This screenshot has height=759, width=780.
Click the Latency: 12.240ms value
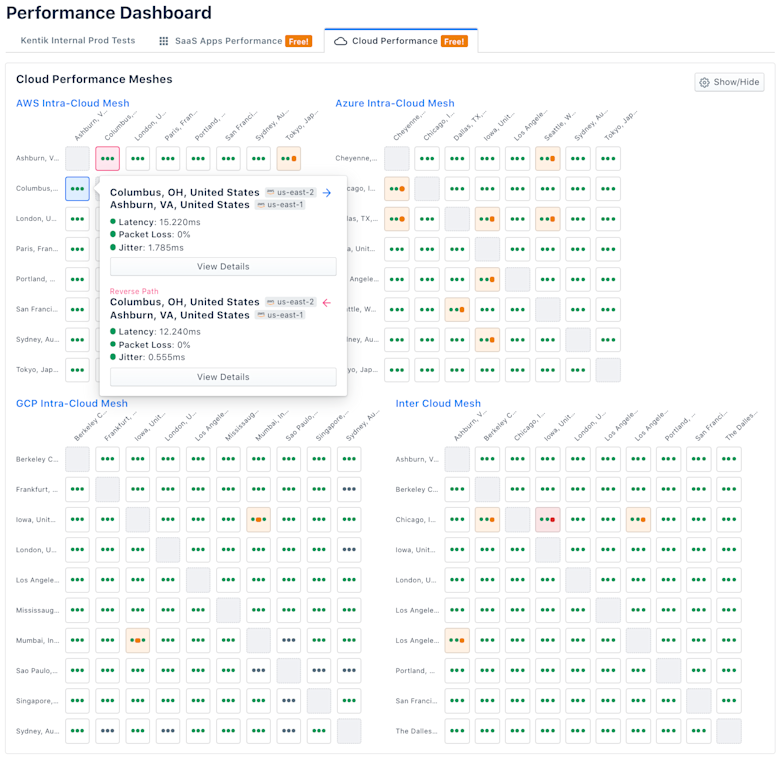(159, 331)
